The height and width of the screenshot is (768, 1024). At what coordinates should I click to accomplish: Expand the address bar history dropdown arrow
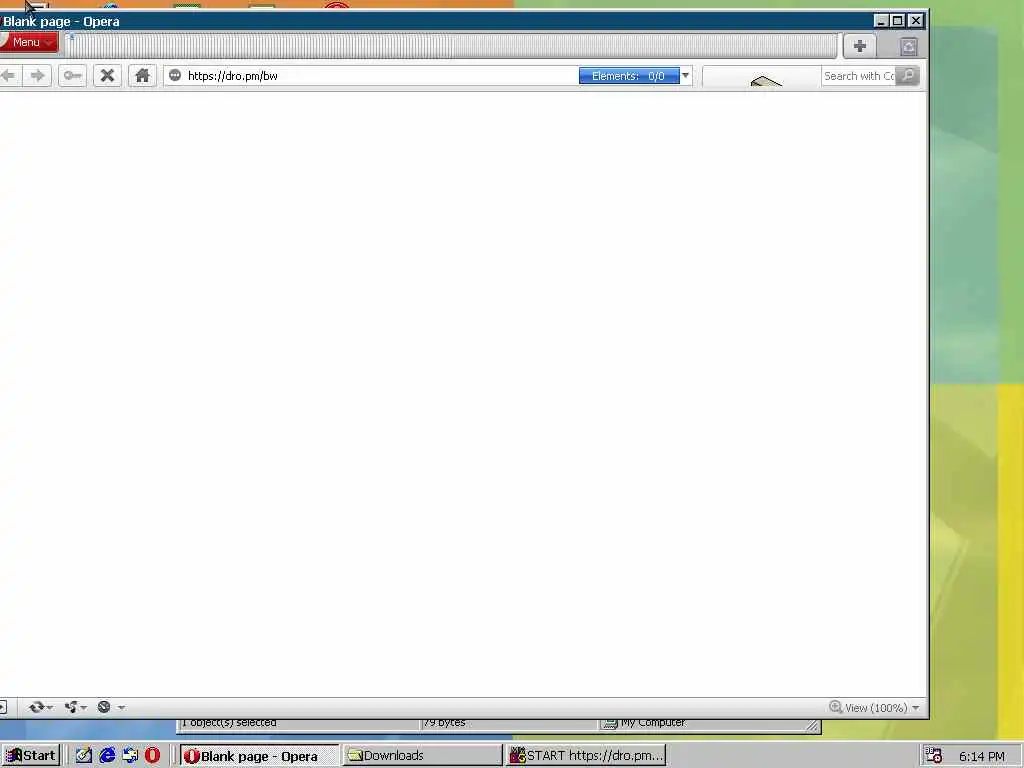click(x=686, y=76)
